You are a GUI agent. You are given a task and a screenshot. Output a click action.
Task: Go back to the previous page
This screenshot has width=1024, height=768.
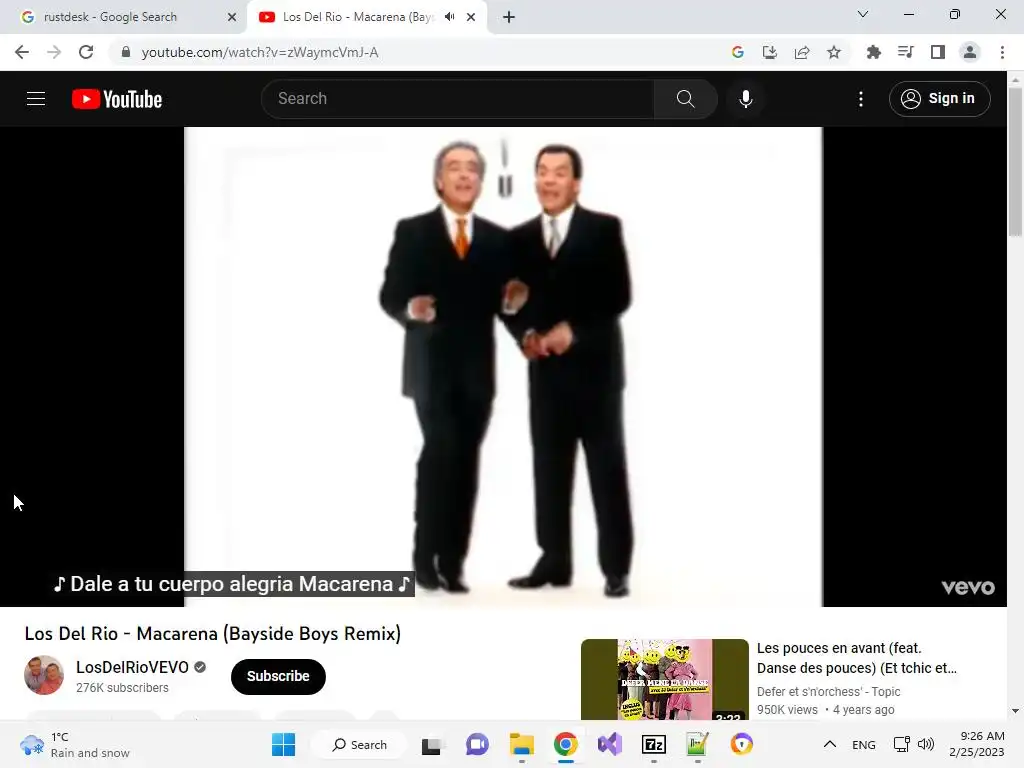click(22, 52)
